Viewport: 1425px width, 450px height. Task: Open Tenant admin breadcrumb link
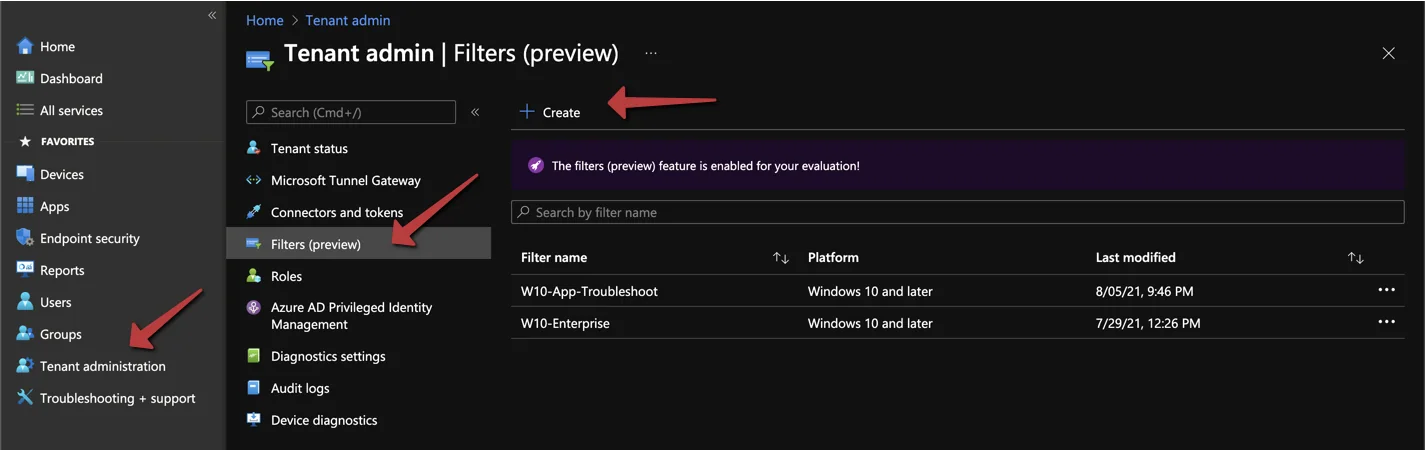pos(348,20)
